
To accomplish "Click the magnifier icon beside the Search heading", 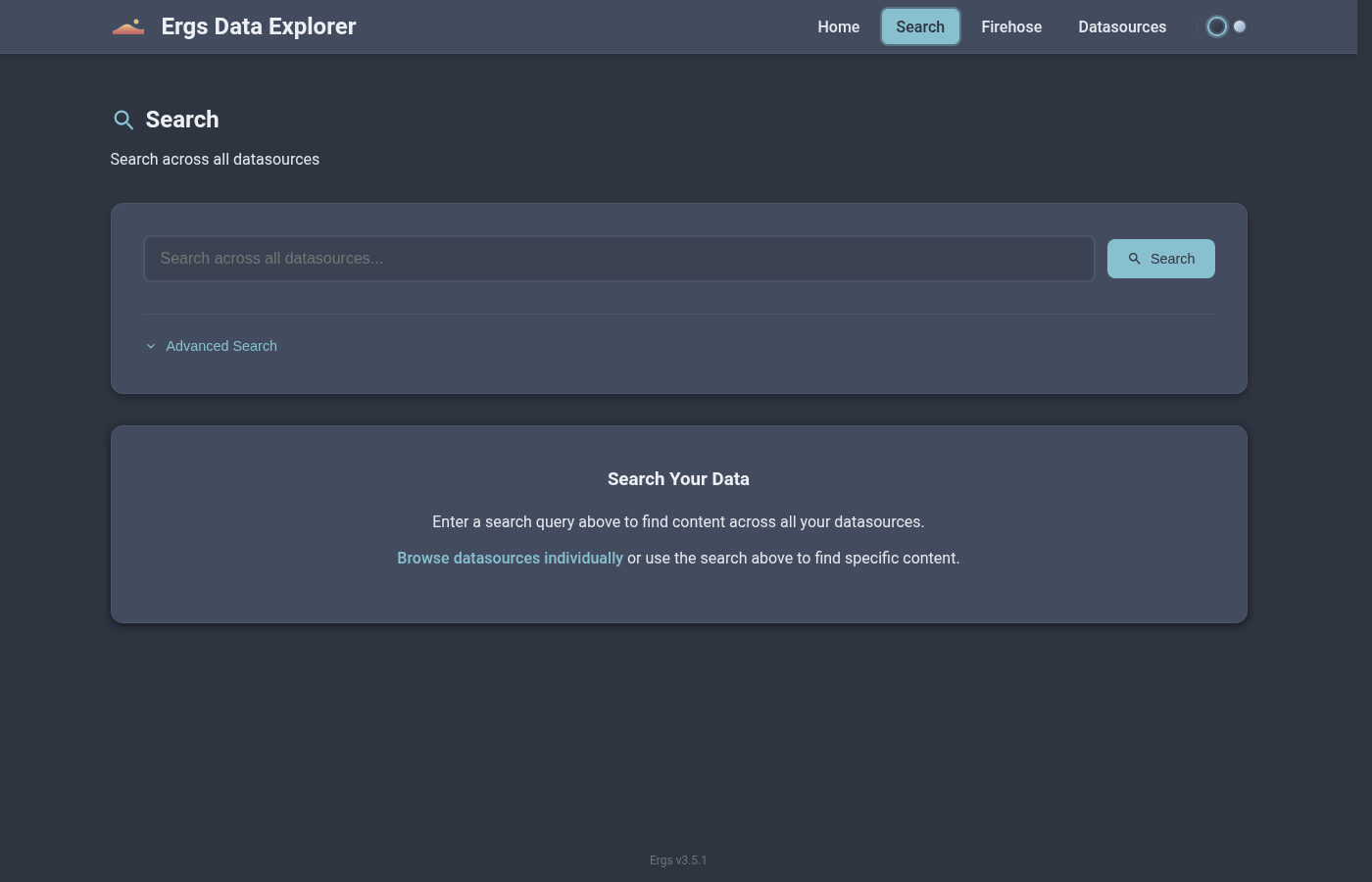I will 123,120.
